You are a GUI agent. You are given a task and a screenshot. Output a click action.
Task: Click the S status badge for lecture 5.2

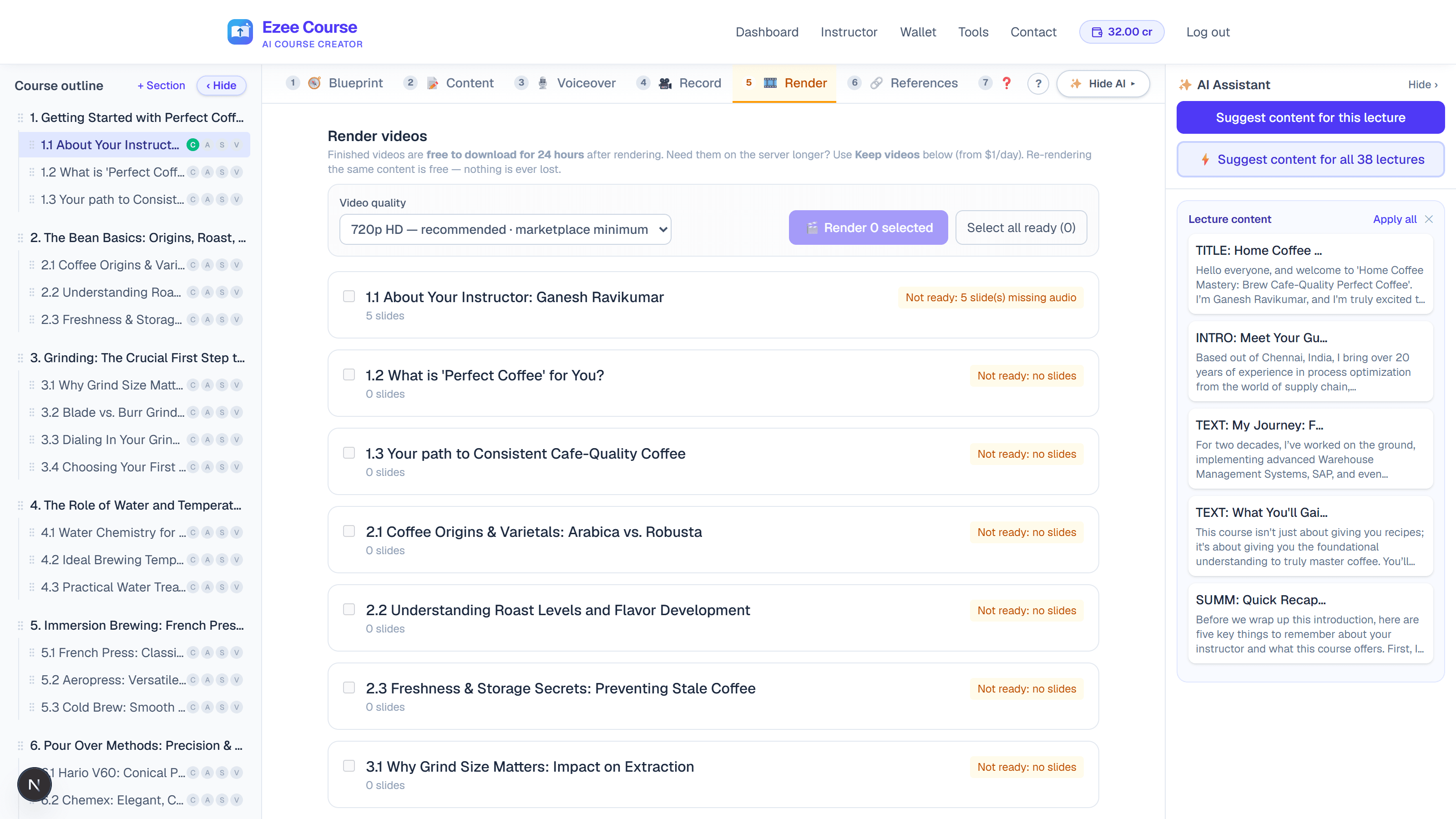(x=222, y=680)
